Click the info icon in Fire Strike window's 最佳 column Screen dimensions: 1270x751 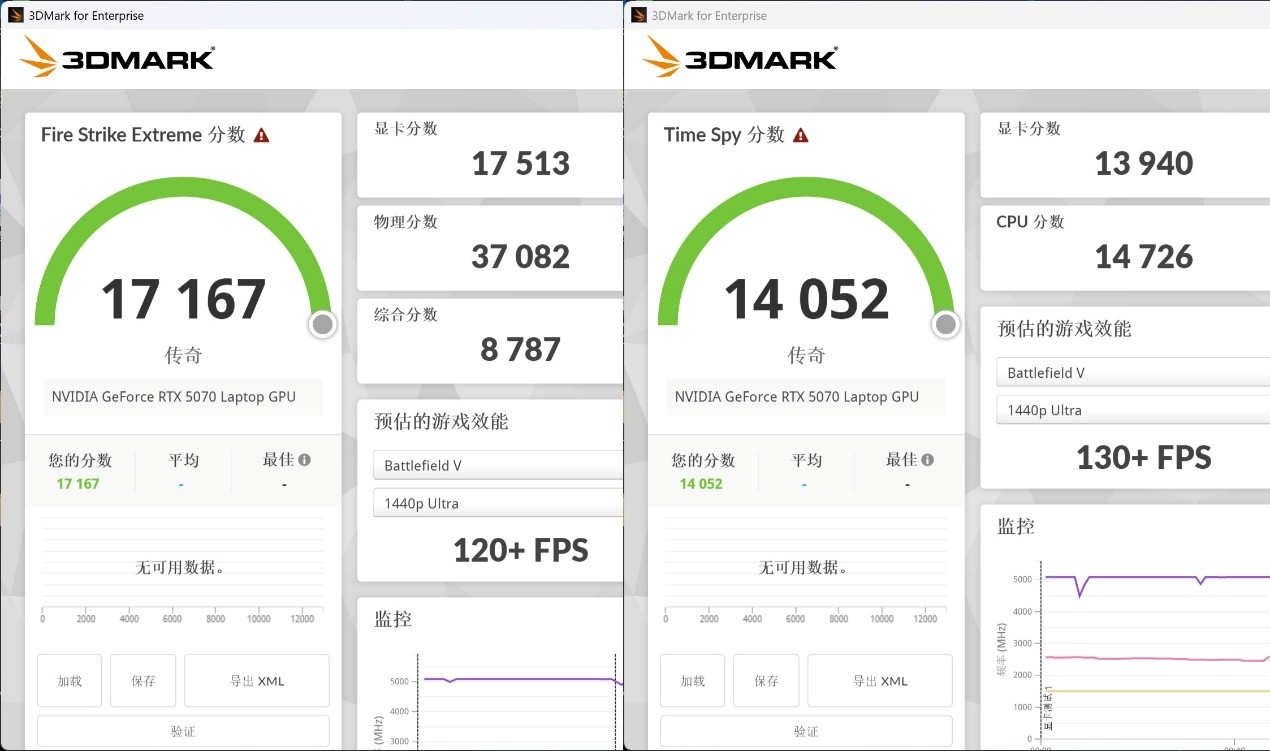[x=304, y=460]
